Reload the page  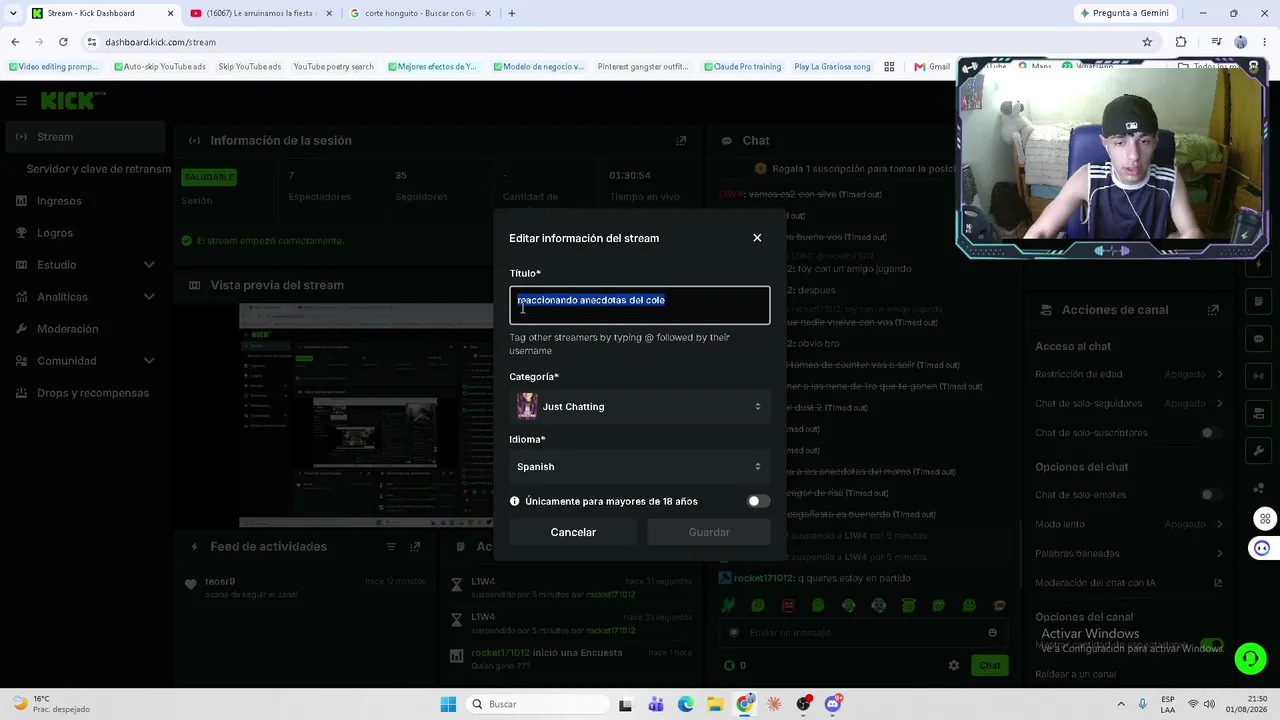63,42
